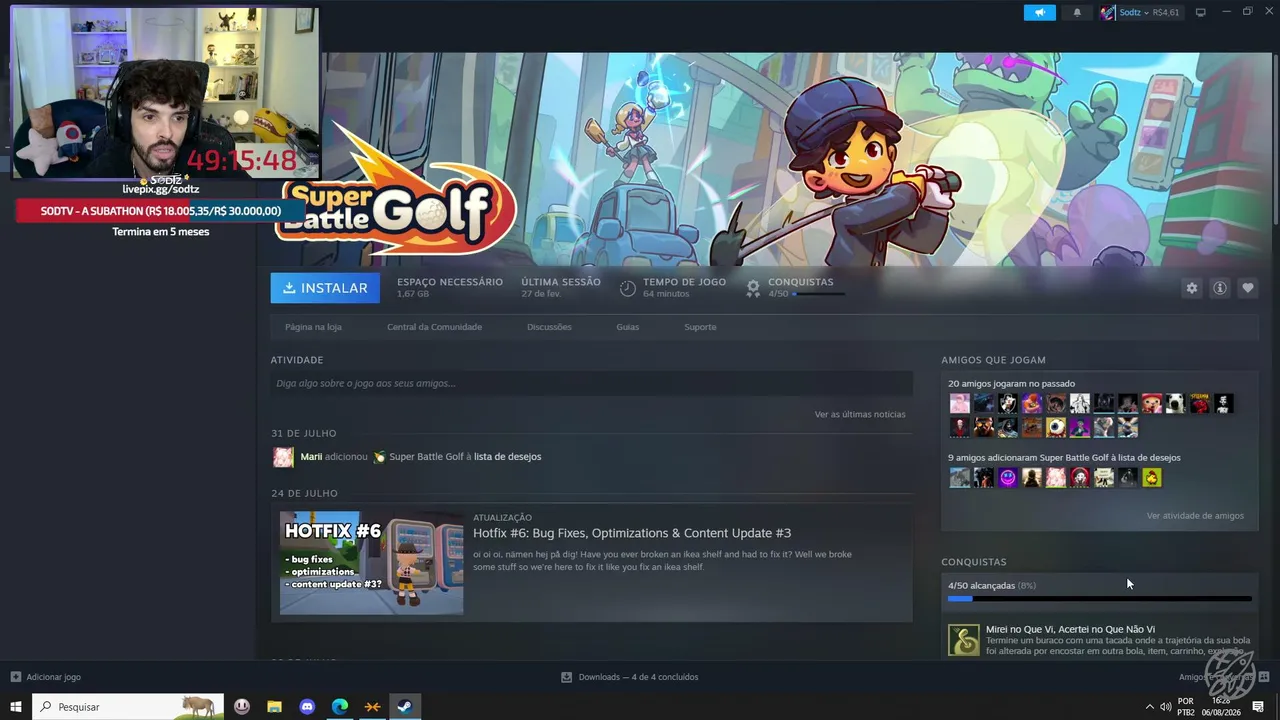Click the clock icon beside Tempo de Jogo
Viewport: 1280px width, 720px height.
click(627, 288)
